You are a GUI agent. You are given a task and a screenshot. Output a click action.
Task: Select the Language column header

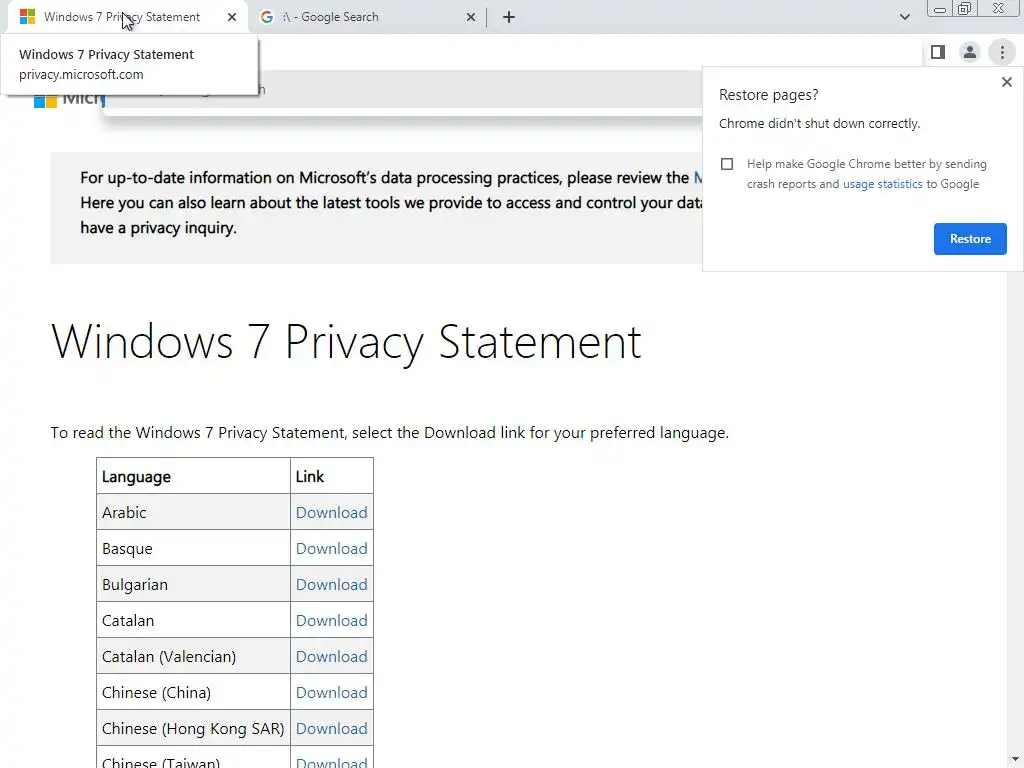tap(193, 476)
